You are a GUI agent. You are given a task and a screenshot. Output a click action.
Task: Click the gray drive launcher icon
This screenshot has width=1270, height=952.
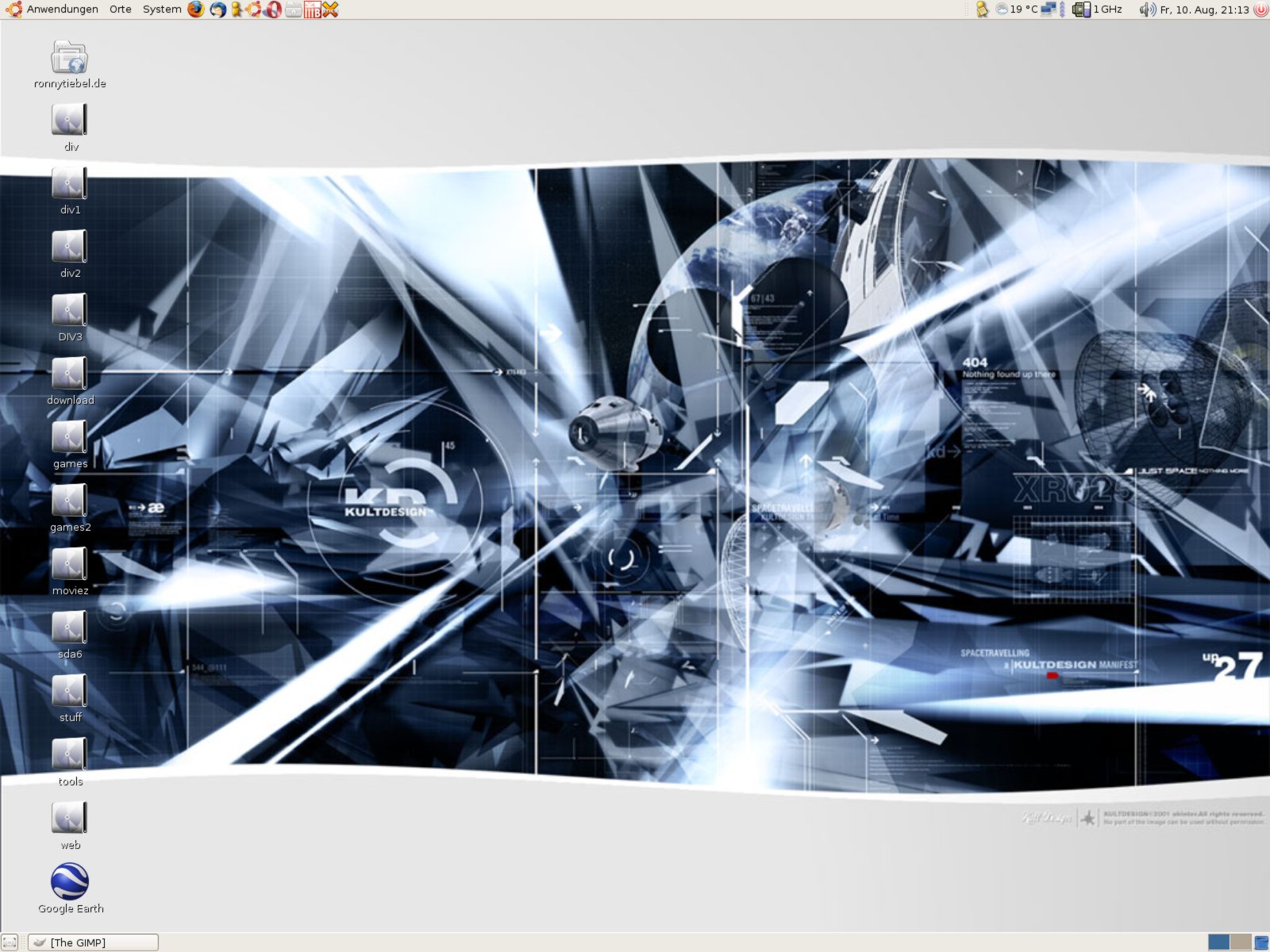pos(293,10)
